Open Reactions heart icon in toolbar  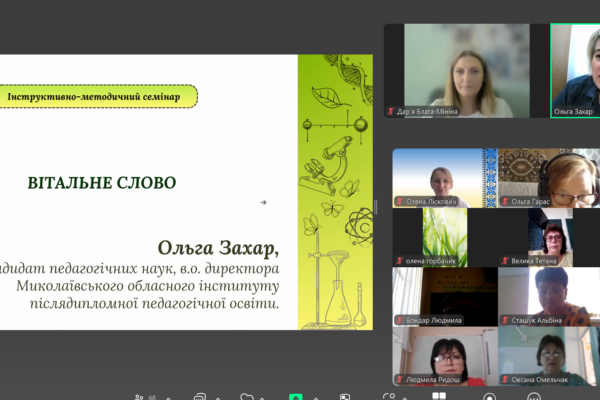point(246,397)
